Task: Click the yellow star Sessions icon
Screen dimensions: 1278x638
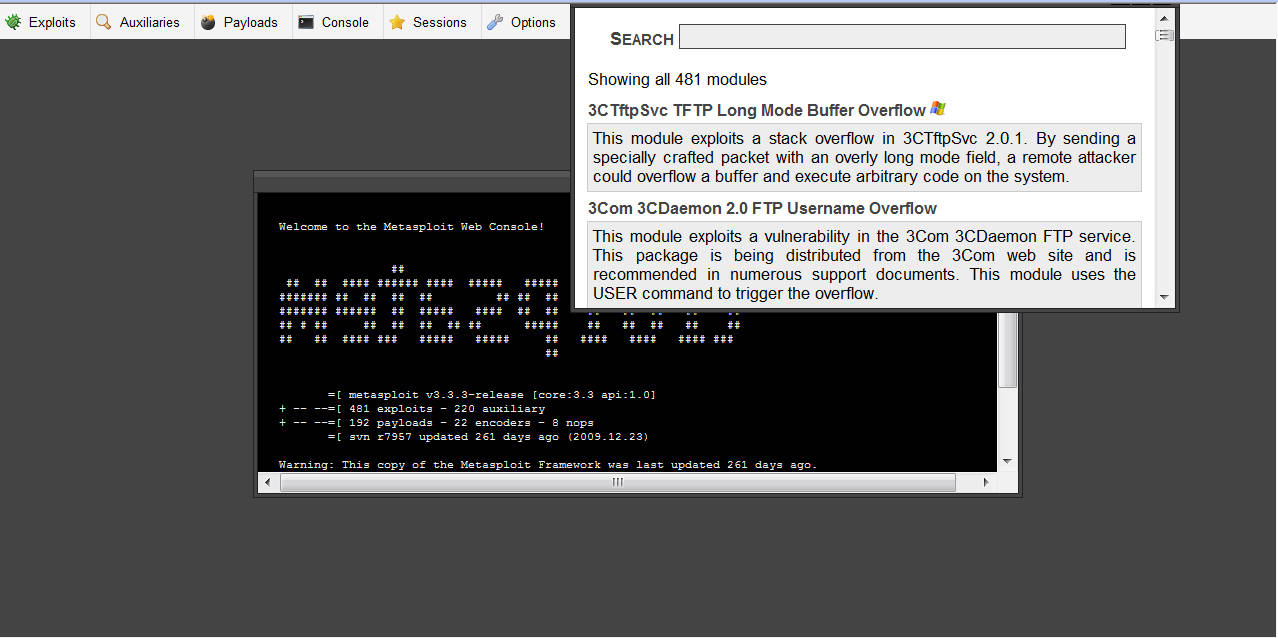Action: pos(397,22)
